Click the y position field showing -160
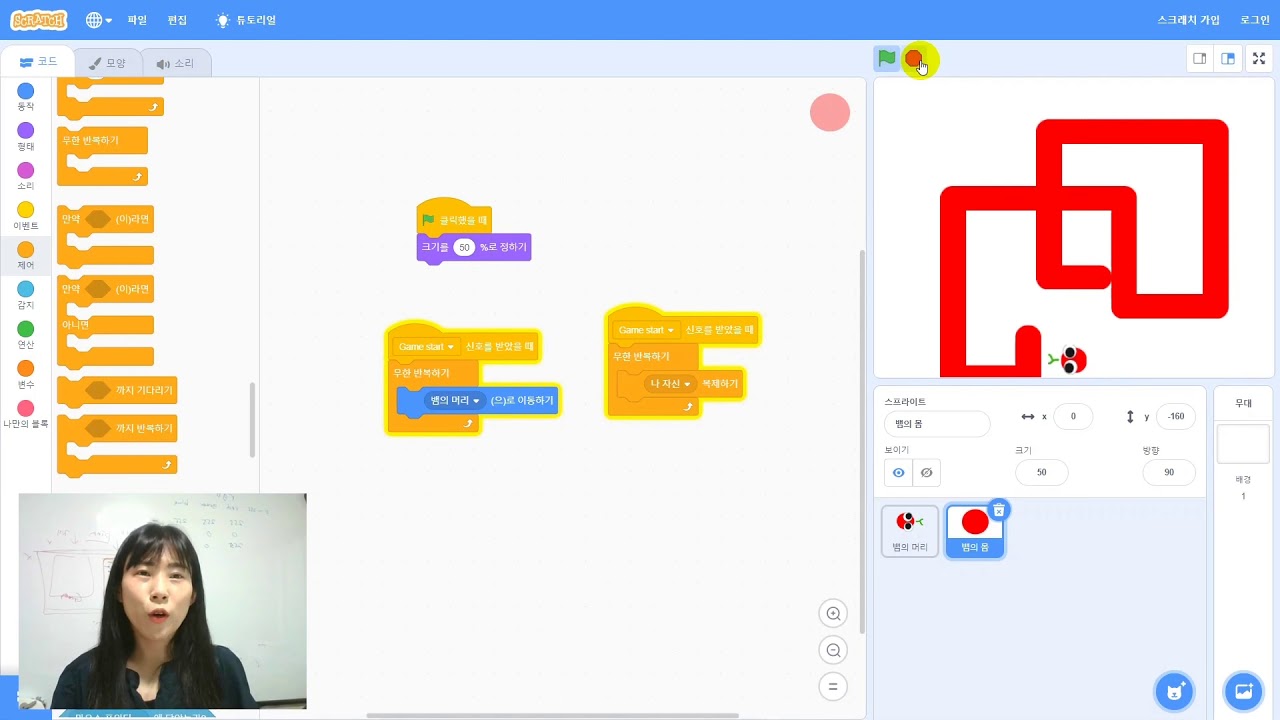 click(x=1175, y=417)
